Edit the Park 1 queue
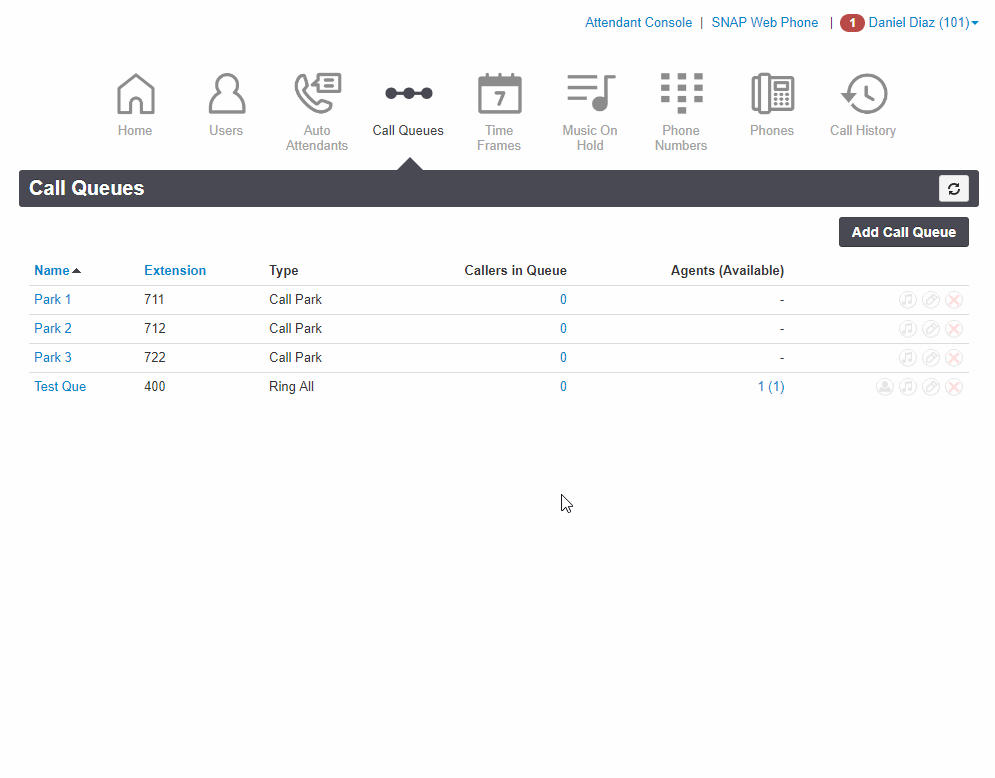 pyautogui.click(x=931, y=300)
